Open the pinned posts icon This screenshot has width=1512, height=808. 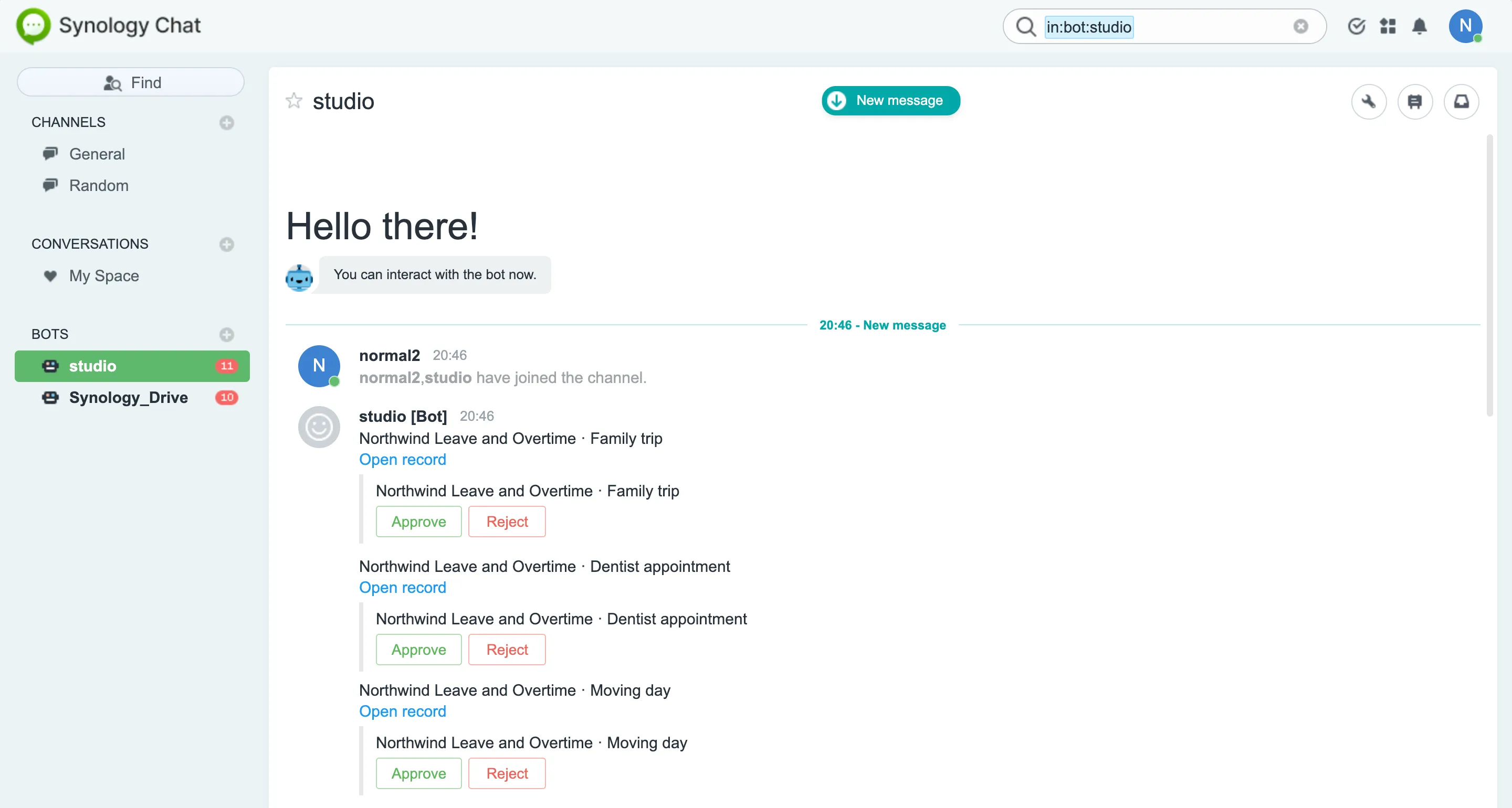pos(1414,101)
